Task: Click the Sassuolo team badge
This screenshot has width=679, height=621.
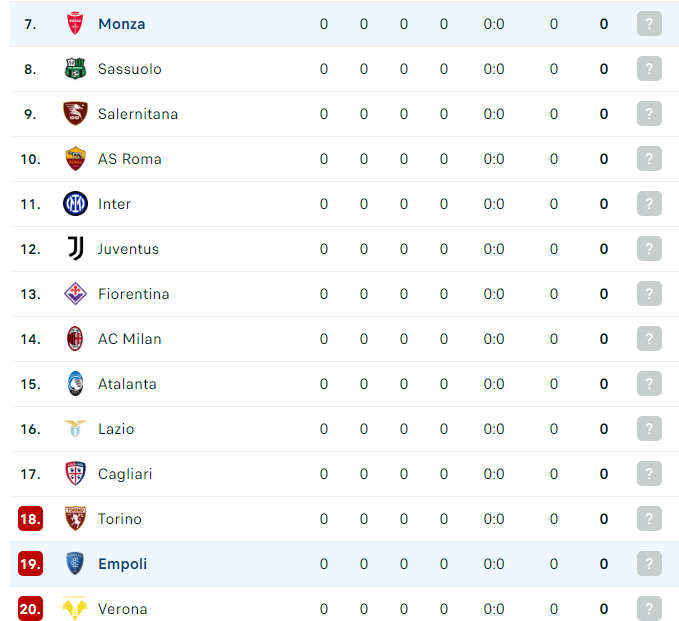Action: 75,68
